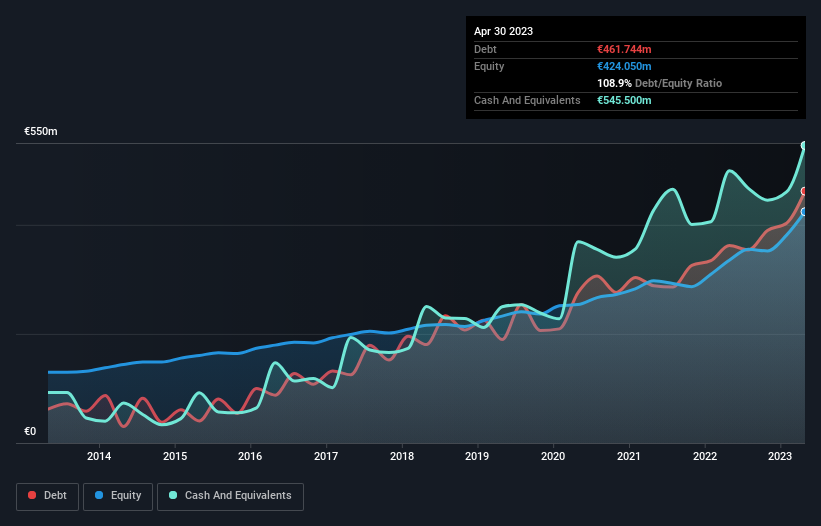Click the Equity row label in tooltip
Image resolution: width=821 pixels, height=526 pixels.
pos(489,66)
